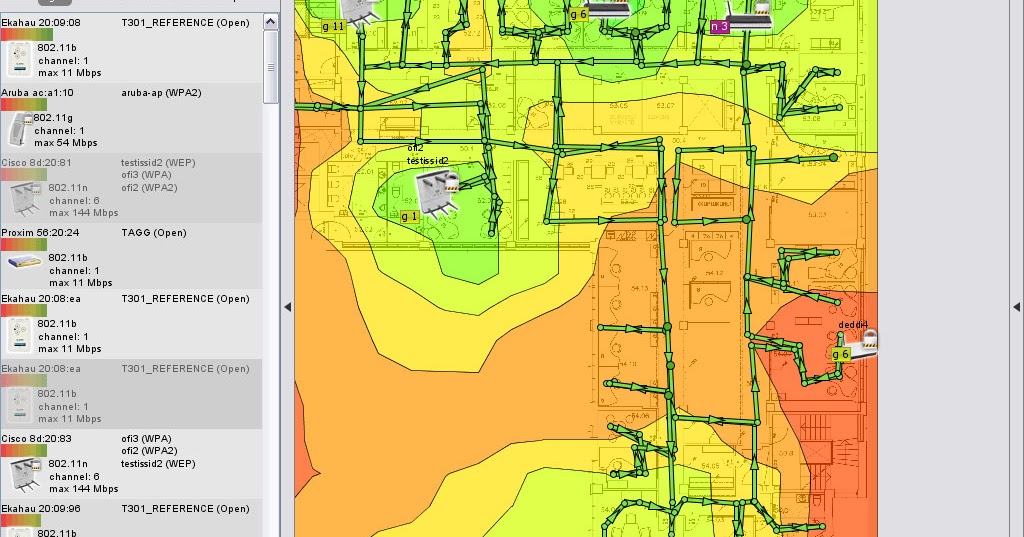
Task: Select the Ekahau 20:09:08 access point icon
Action: 19,59
